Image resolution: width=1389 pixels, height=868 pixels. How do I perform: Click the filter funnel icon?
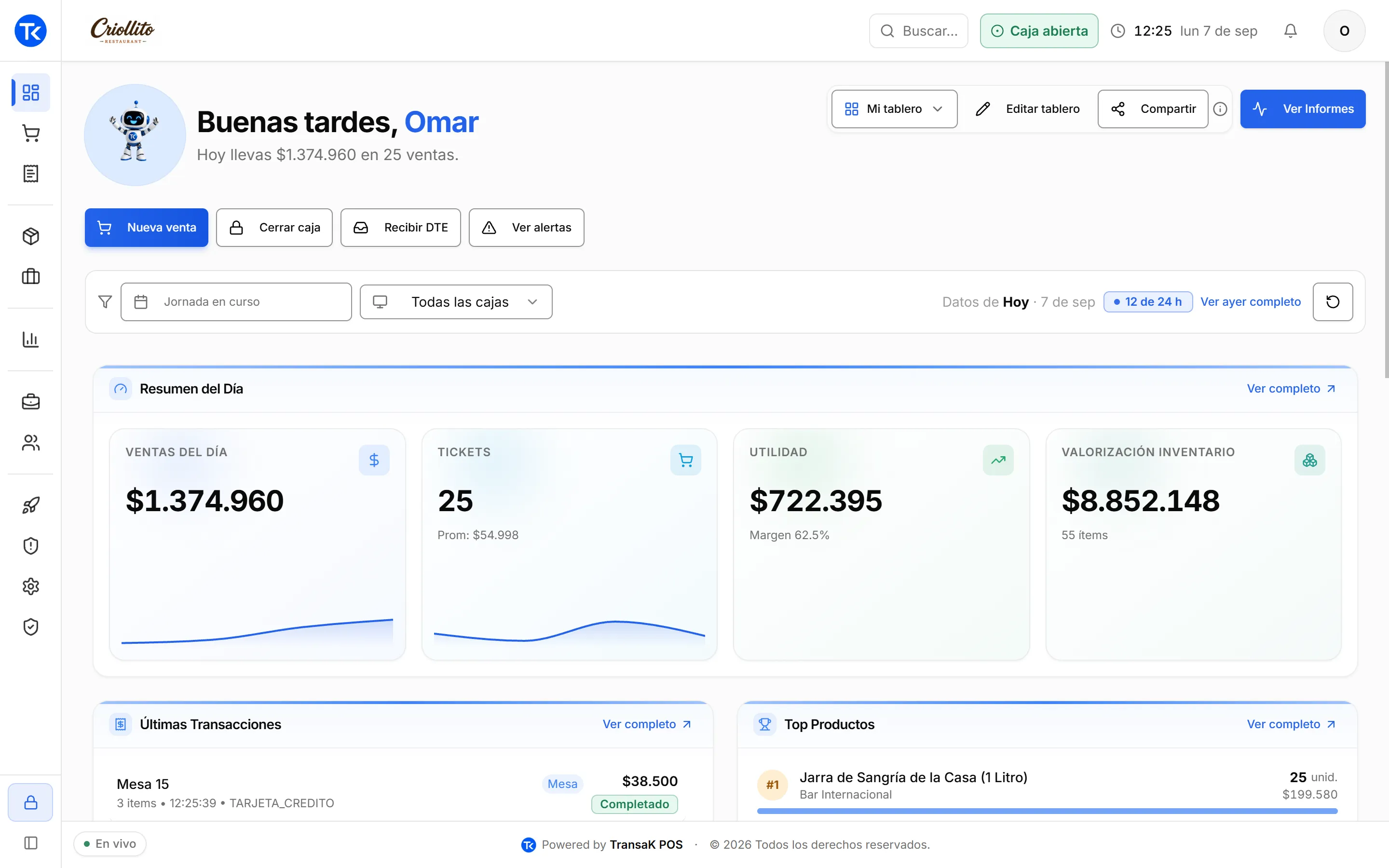[105, 302]
